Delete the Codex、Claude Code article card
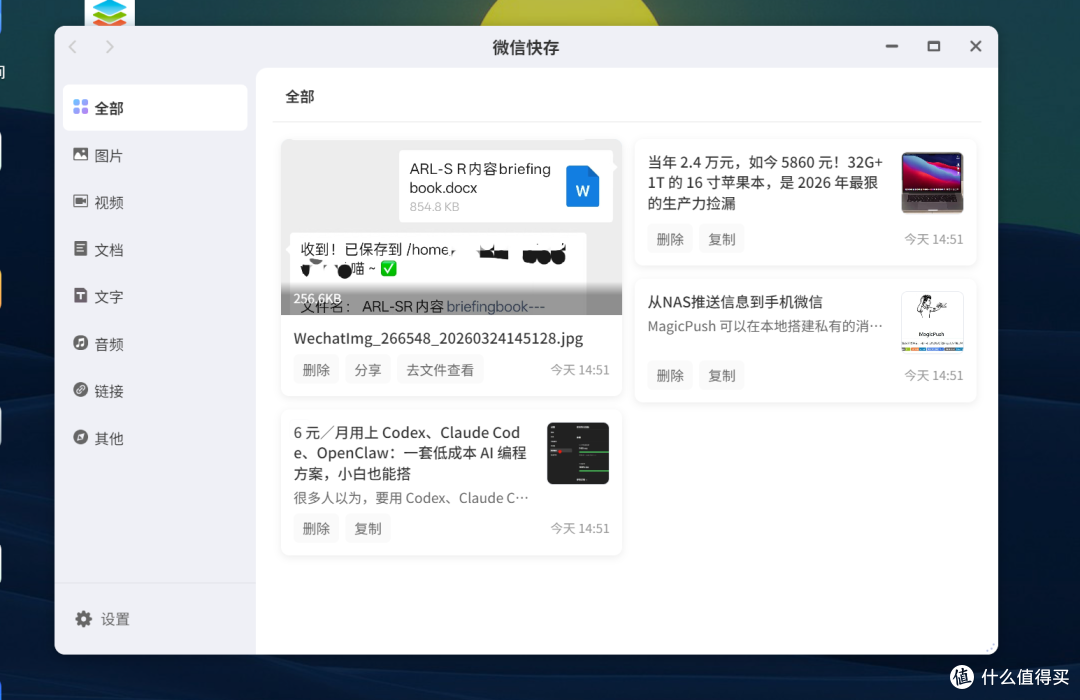The image size is (1080, 700). [x=316, y=528]
